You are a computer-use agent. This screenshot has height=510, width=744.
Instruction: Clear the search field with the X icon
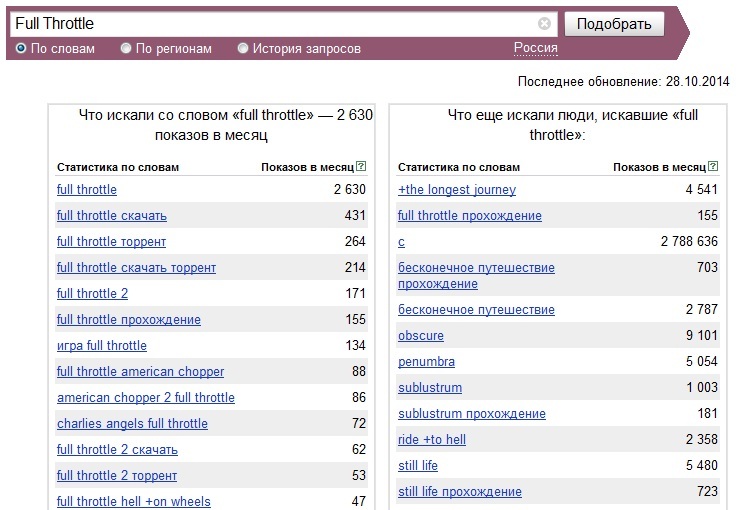(544, 24)
